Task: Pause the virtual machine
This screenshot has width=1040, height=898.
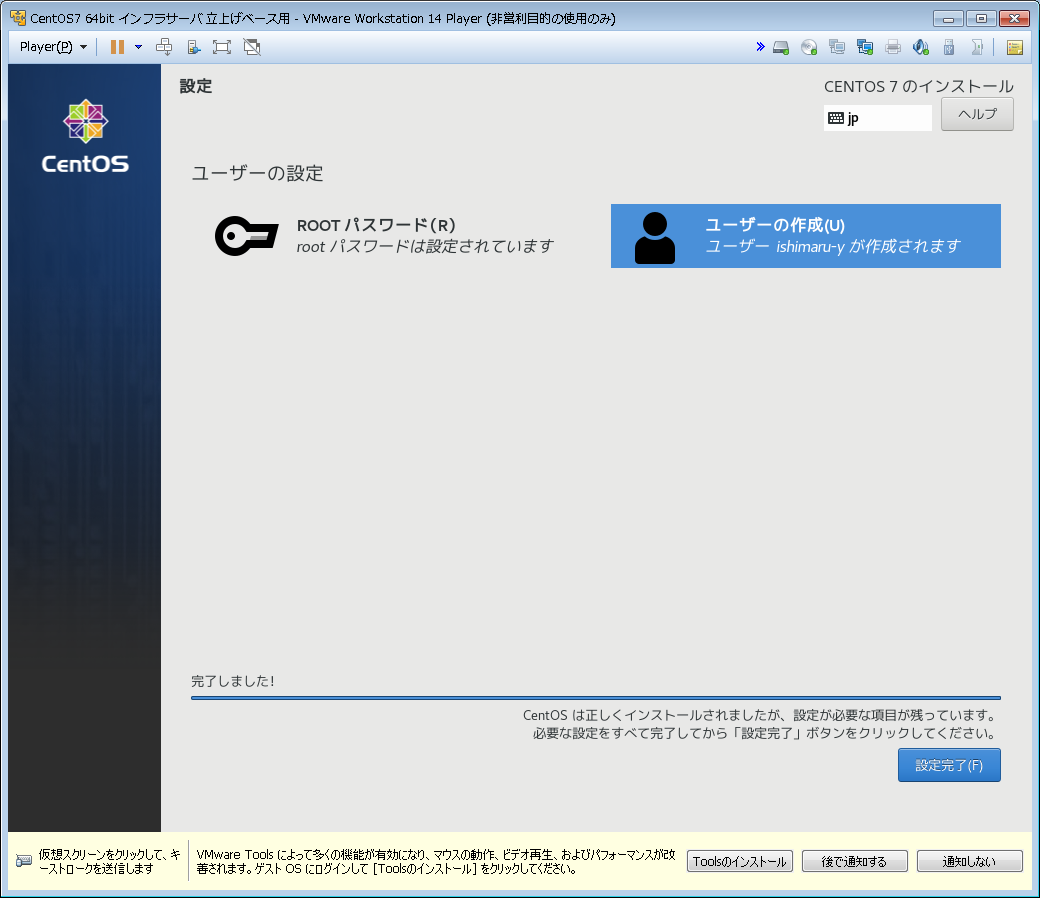Action: coord(117,47)
